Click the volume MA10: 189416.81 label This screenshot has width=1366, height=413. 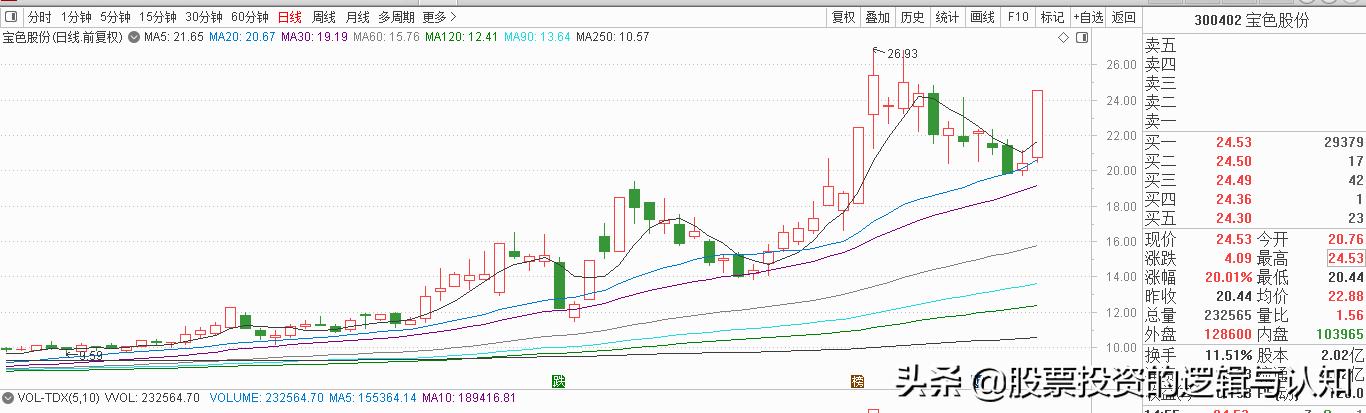click(469, 397)
